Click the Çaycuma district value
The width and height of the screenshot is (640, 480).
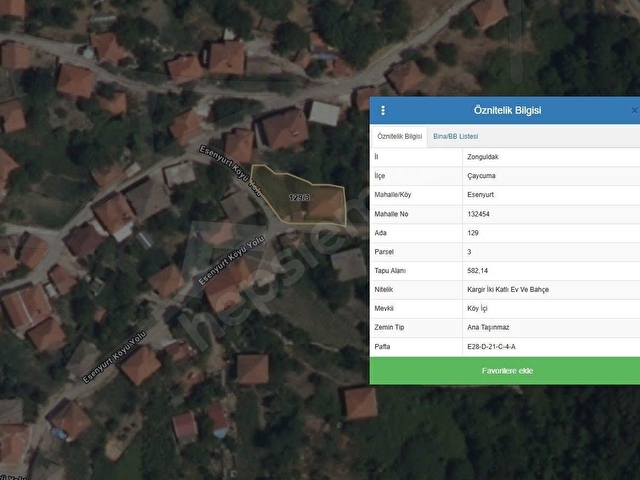click(x=481, y=176)
